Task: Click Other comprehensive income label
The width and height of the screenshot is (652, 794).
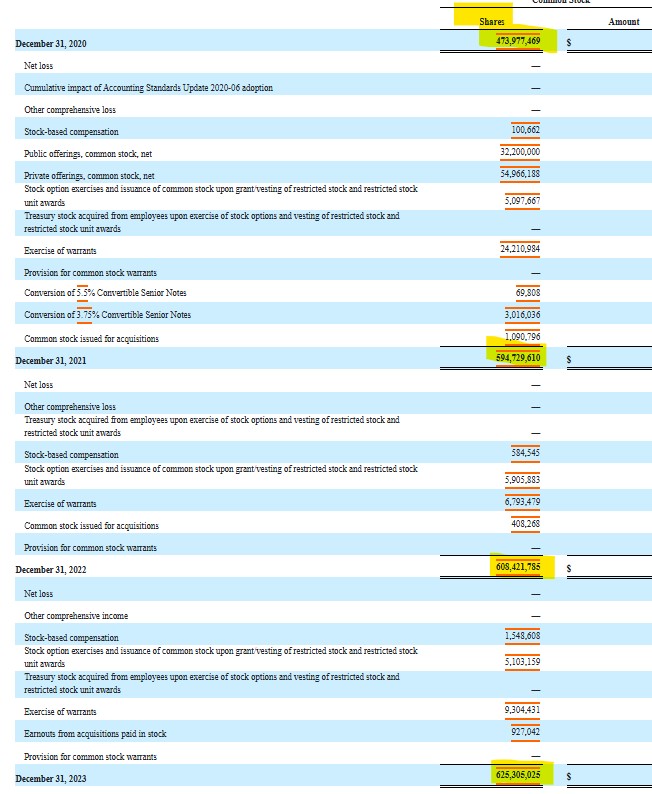Action: click(x=76, y=616)
